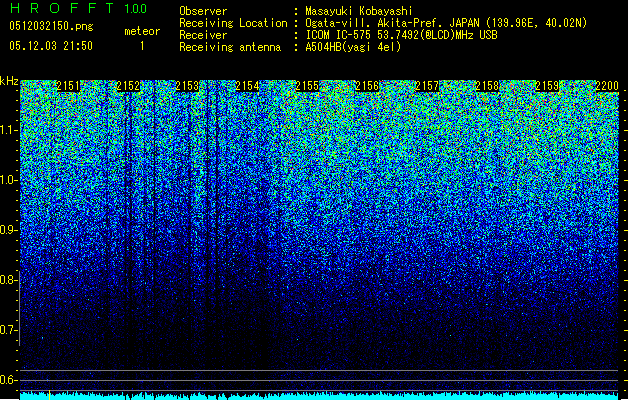Click the ICOM IC-575 receiver text
Image resolution: width=629 pixels, height=400 pixels.
[401, 35]
